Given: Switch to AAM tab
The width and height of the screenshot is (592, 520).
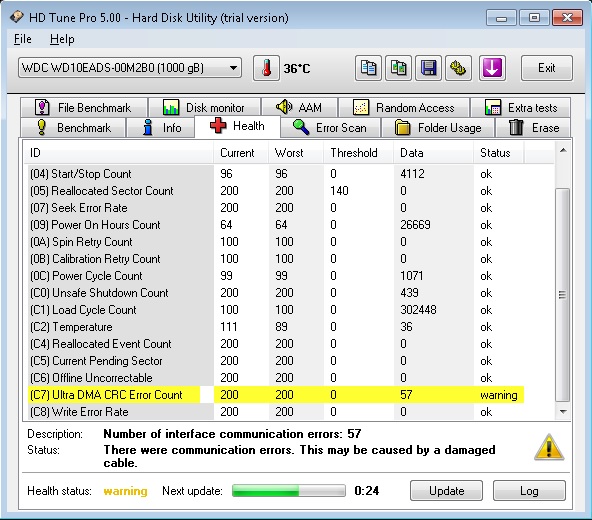Looking at the screenshot, I should (299, 108).
